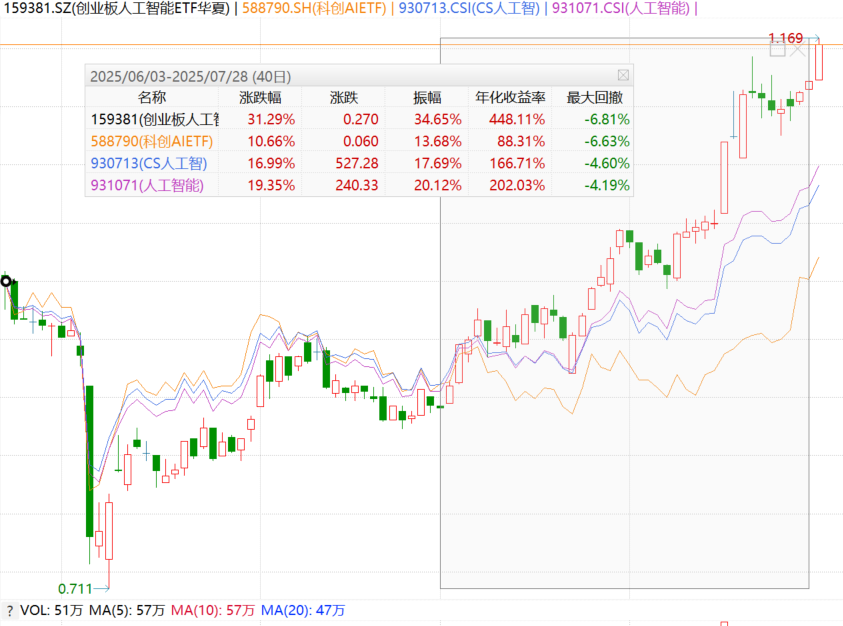
Task: Click the 0.711 low price label
Action: (75, 589)
